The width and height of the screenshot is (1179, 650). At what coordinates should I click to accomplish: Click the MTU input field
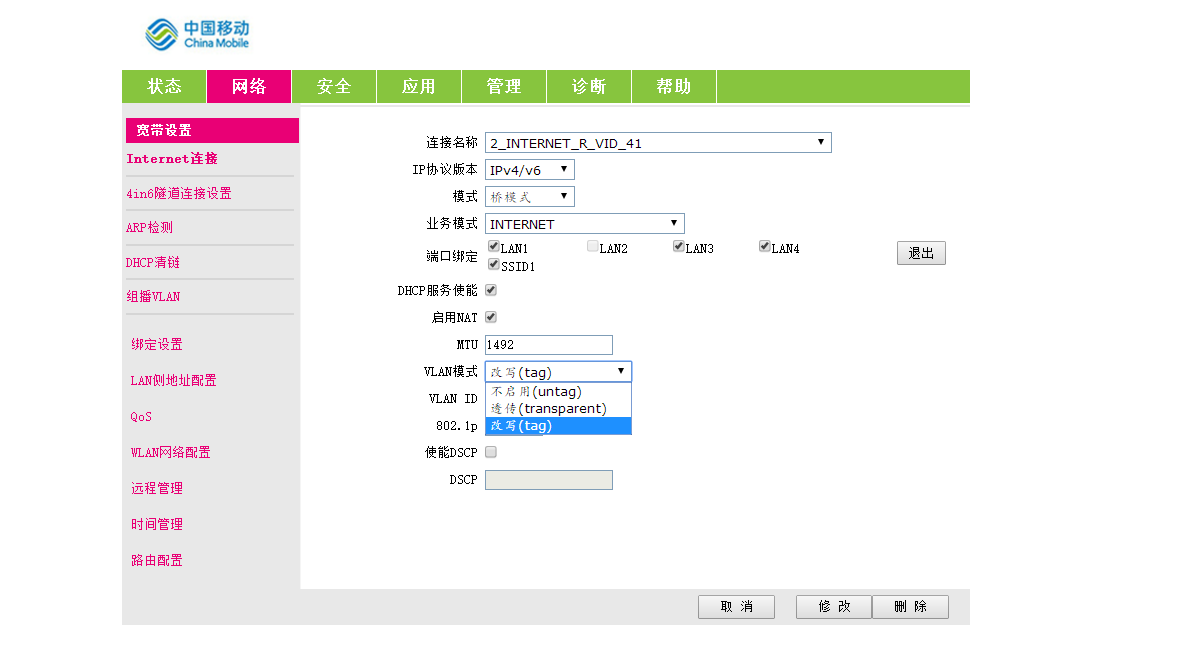click(x=549, y=345)
